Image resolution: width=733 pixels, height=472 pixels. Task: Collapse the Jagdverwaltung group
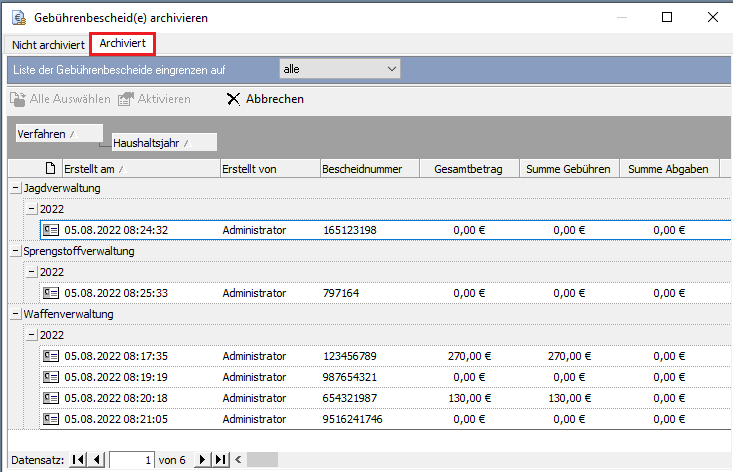point(15,188)
